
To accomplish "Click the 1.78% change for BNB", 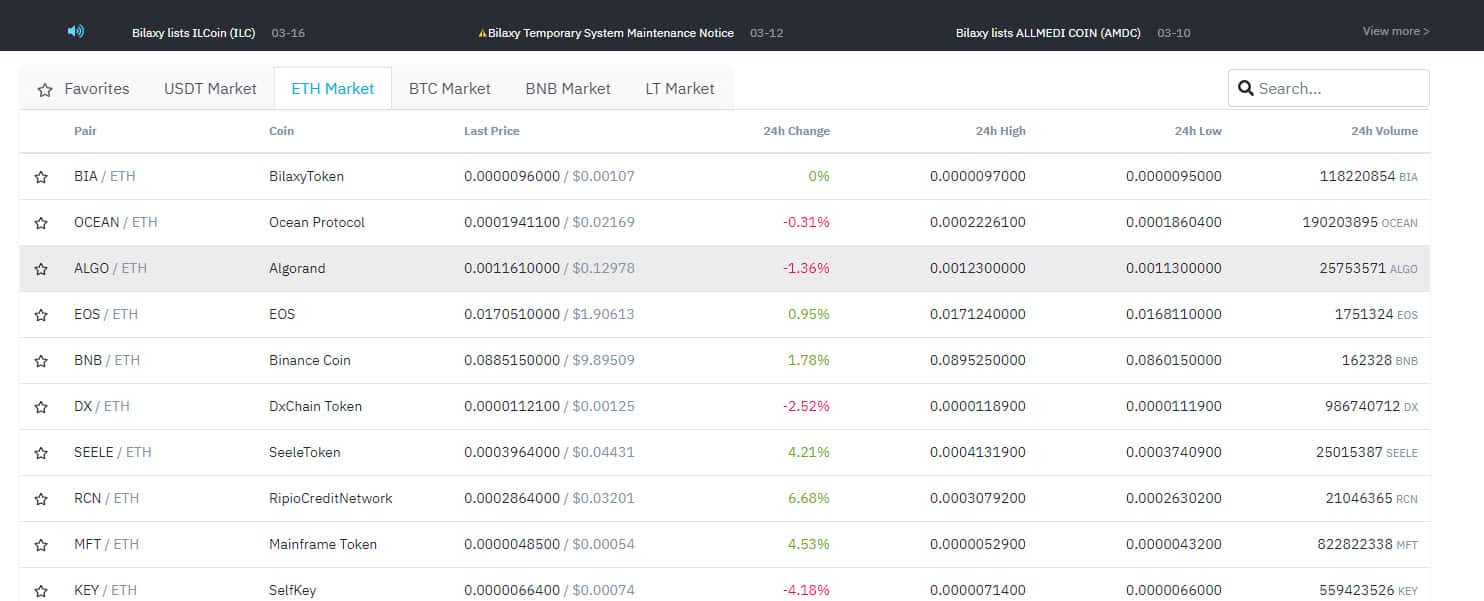I will [809, 360].
